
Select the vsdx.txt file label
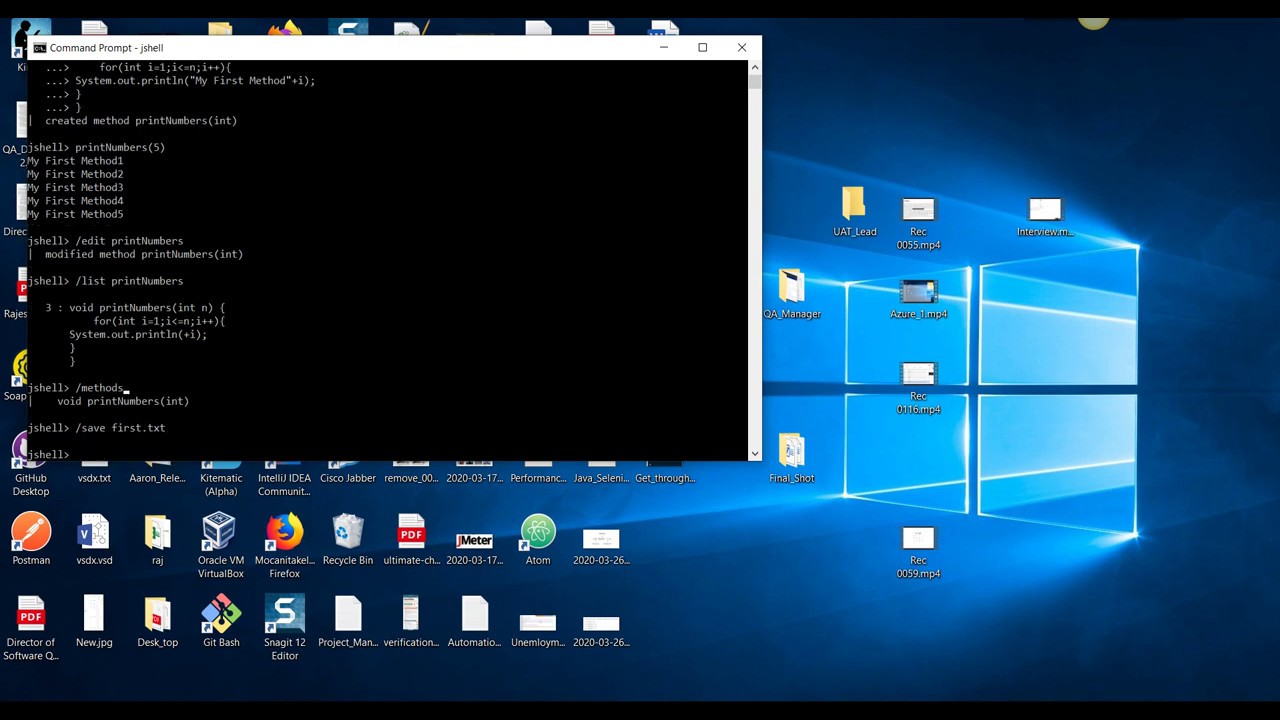94,478
